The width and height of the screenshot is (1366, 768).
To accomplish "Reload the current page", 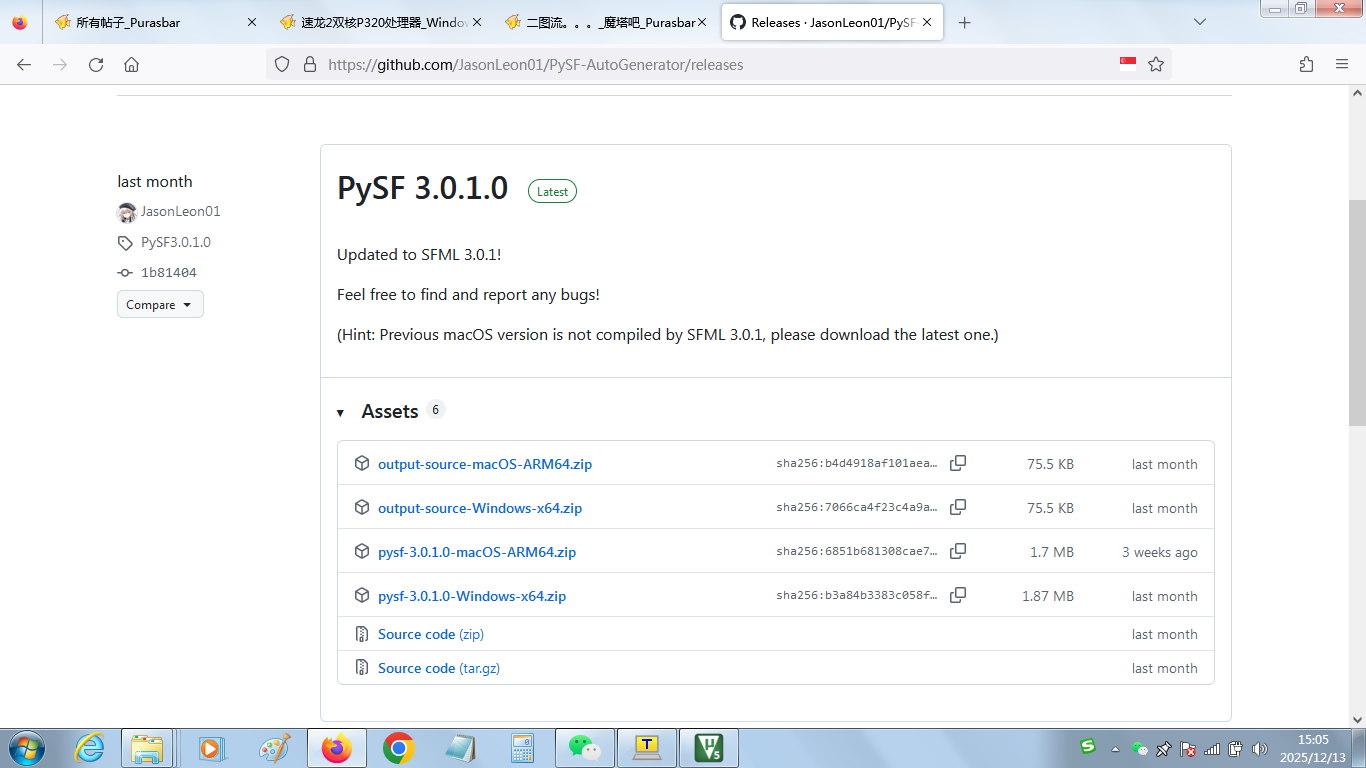I will pyautogui.click(x=96, y=64).
